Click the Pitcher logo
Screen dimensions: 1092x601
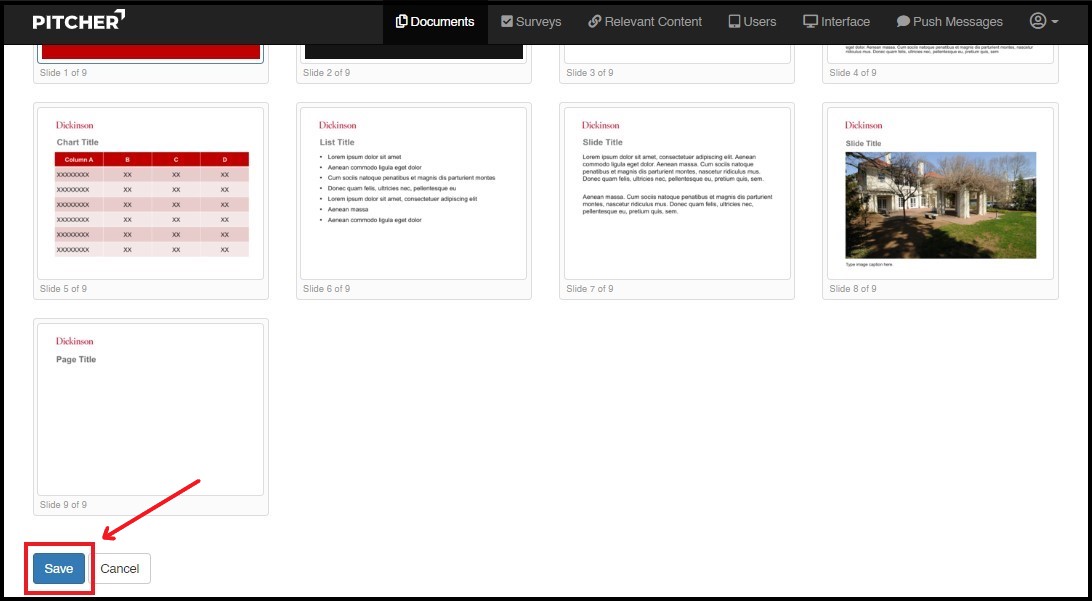[79, 21]
